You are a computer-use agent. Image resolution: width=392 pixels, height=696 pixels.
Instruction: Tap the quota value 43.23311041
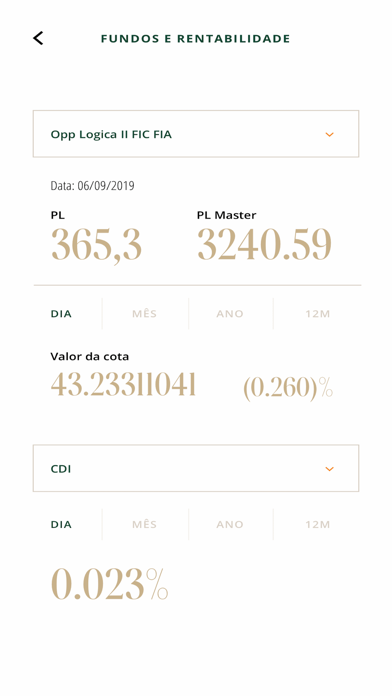coord(123,384)
